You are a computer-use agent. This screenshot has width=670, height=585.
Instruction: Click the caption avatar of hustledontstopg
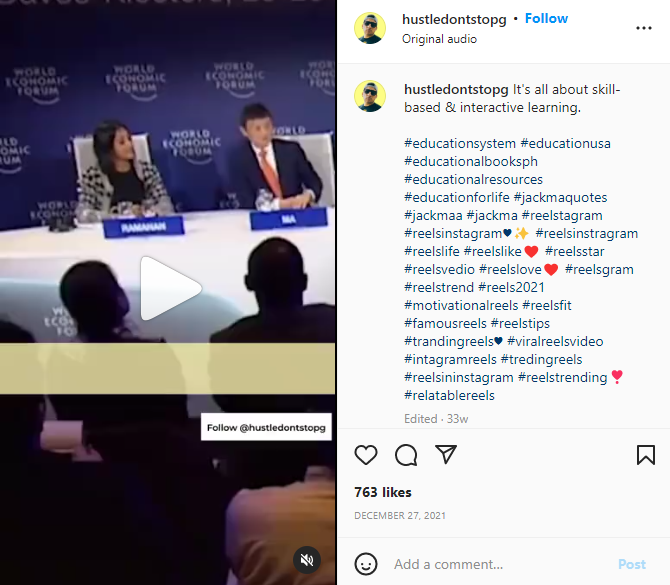pos(370,96)
